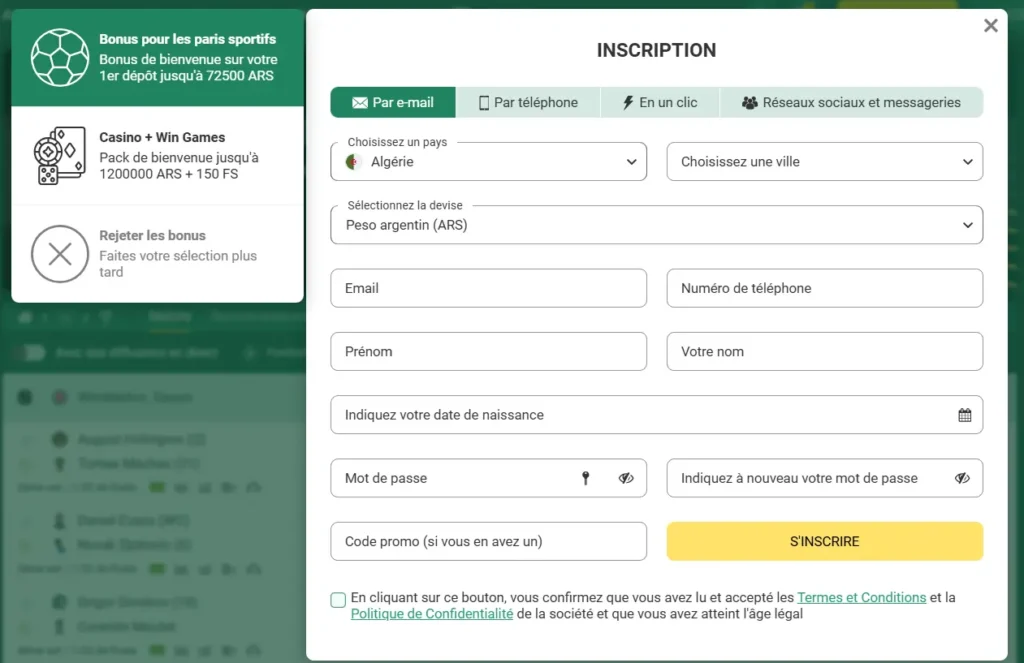
Task: Select the soccer ball sports bonus icon
Action: pos(60,57)
